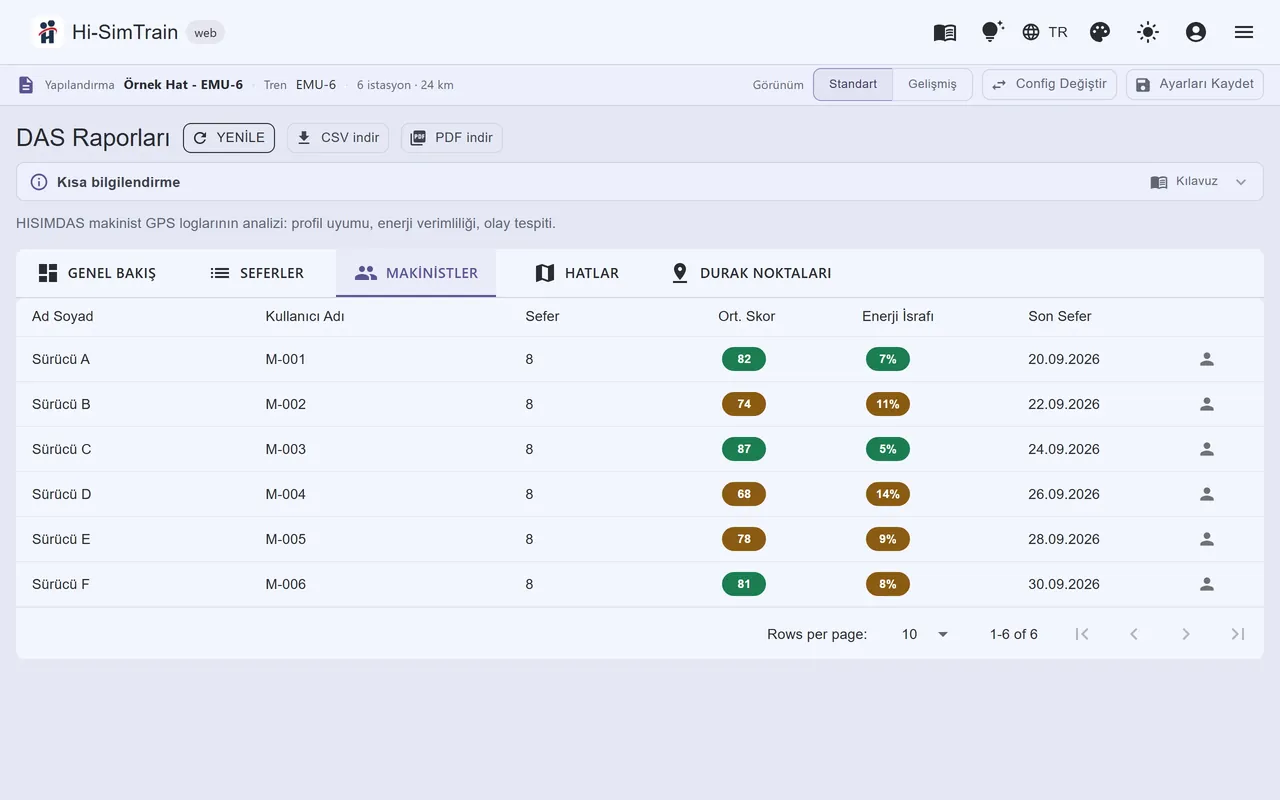Open the hamburger main menu
The height and width of the screenshot is (800, 1280).
[1244, 32]
